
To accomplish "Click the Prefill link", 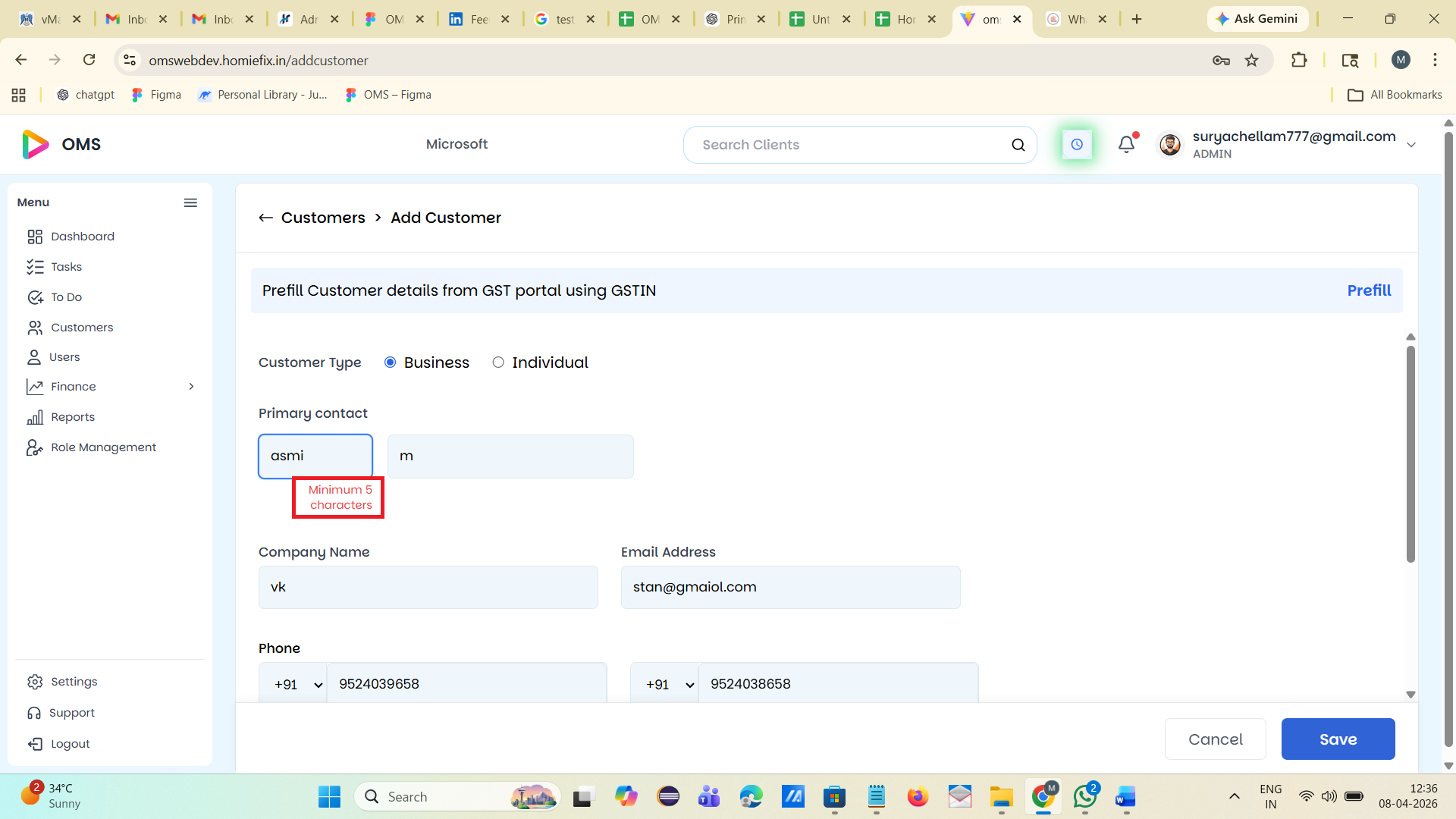I will [x=1369, y=290].
